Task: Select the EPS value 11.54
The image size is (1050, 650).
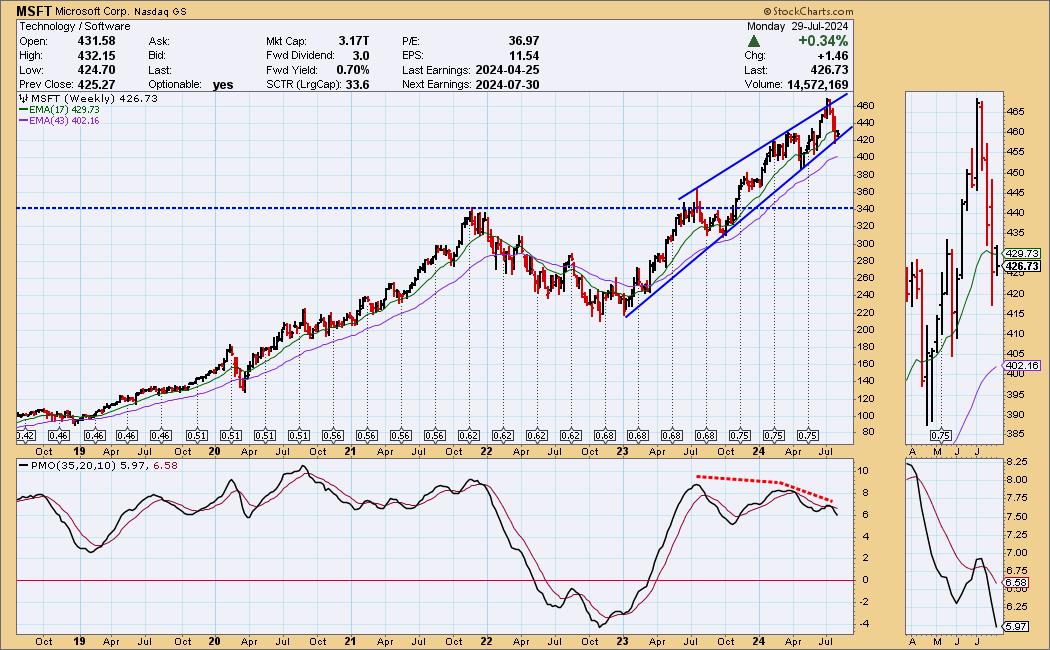Action: pos(524,56)
